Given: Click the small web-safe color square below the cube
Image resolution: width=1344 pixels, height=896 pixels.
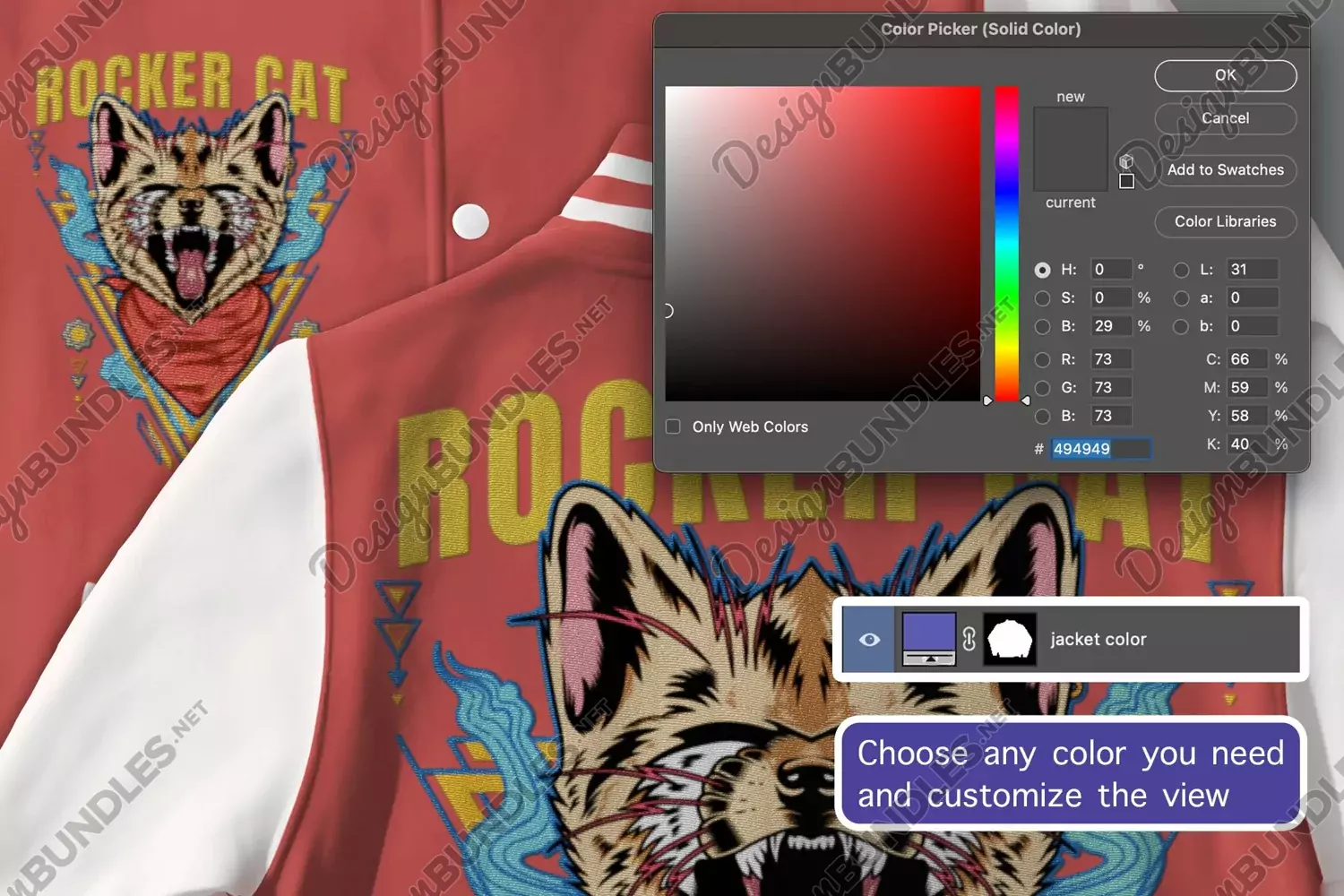Looking at the screenshot, I should 1127,181.
